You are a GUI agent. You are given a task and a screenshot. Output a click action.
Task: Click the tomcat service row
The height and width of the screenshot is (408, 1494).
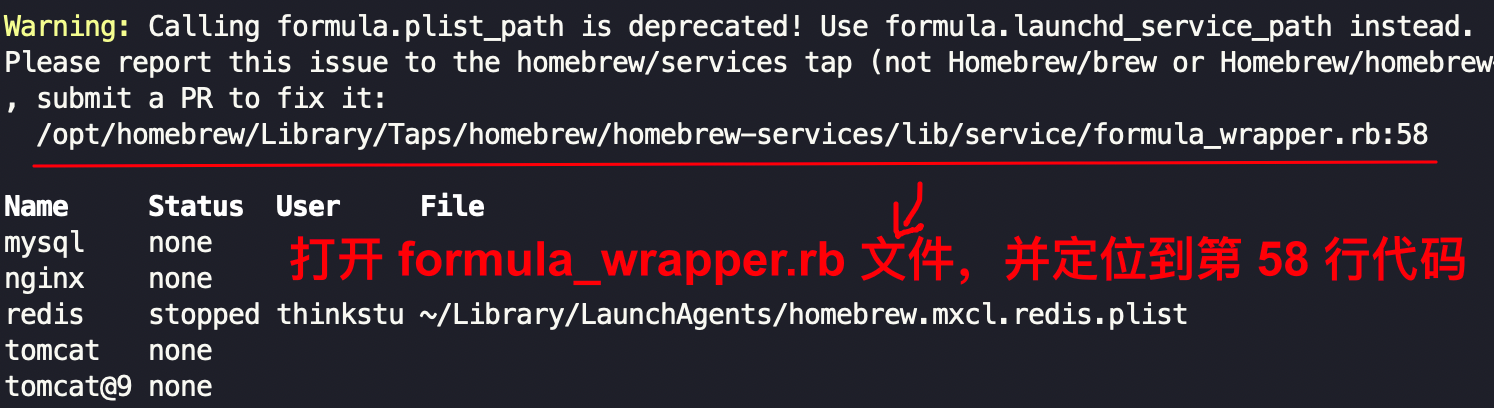(x=108, y=351)
